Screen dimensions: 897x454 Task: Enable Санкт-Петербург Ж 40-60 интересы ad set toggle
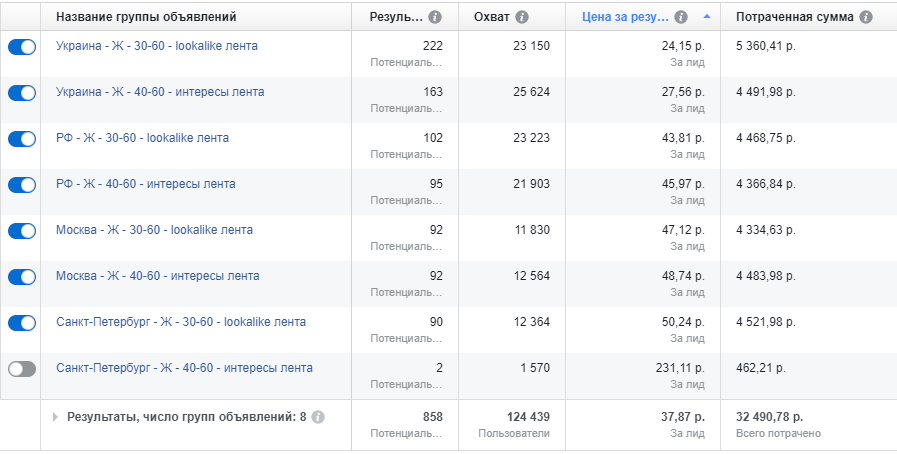pos(22,369)
